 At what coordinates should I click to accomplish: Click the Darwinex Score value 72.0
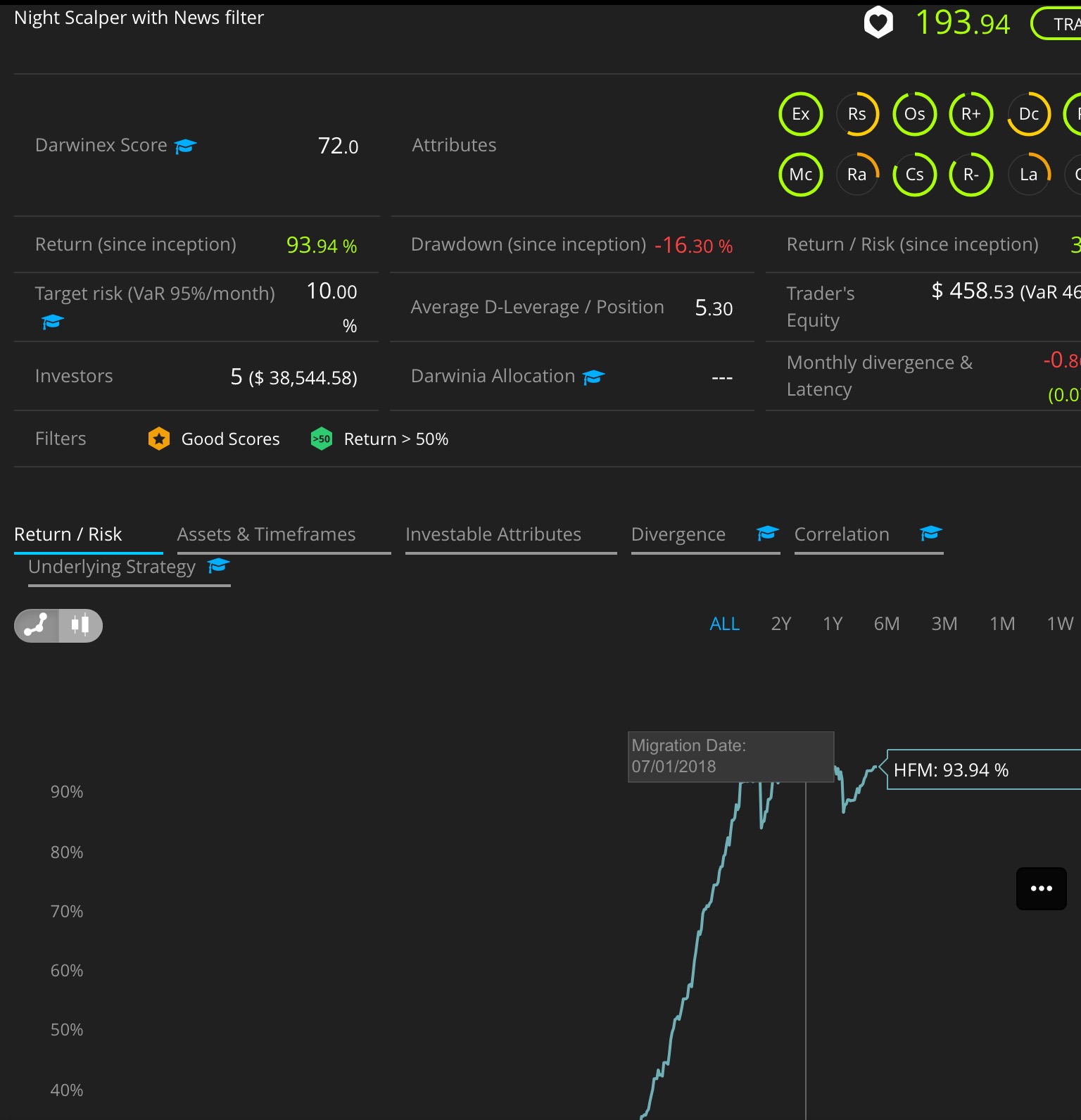pos(339,146)
